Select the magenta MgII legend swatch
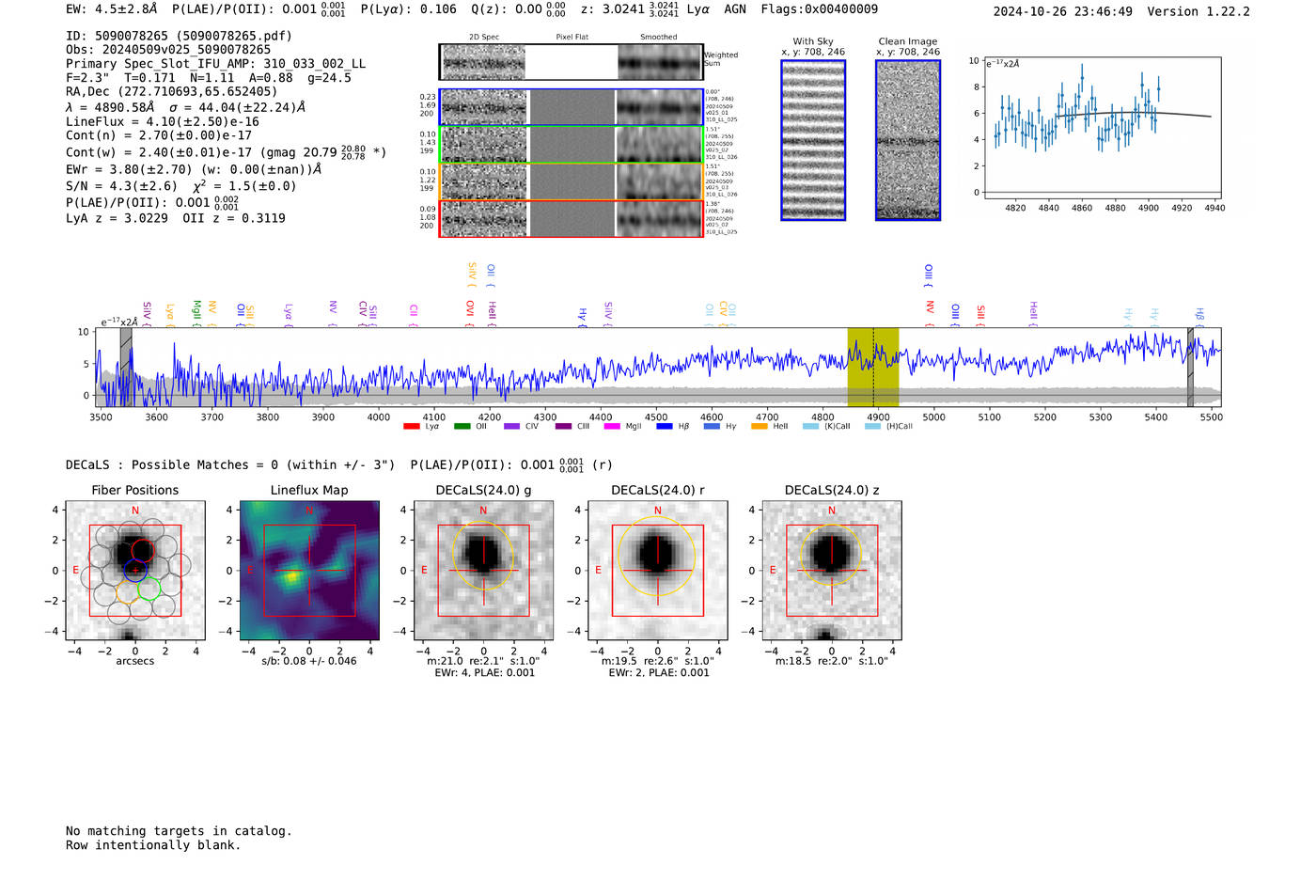This screenshot has height=896, width=1316. 612,427
